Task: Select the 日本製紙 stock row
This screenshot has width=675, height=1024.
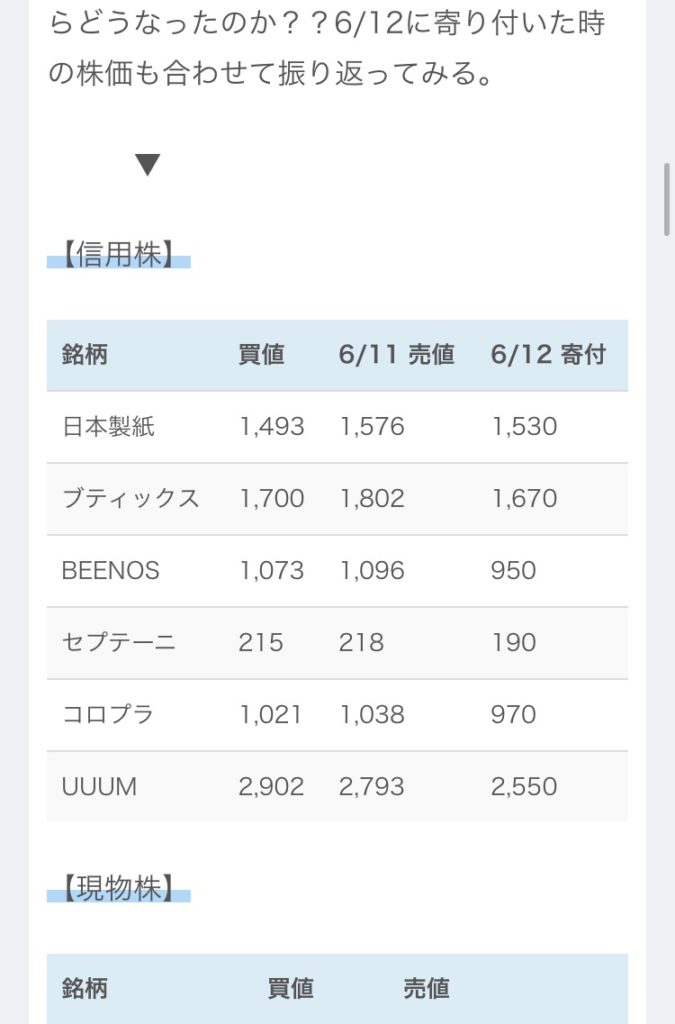Action: [337, 427]
